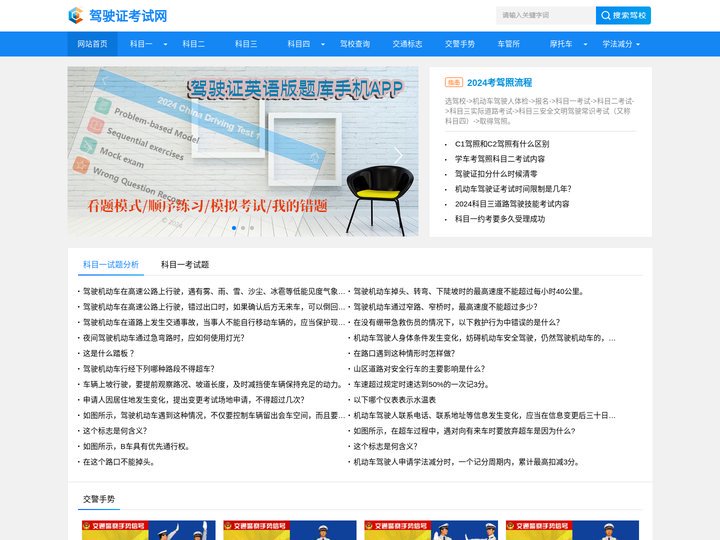Open the third 交通警察手势信号 thumbnail
This screenshot has height=540, width=720.
coord(431,530)
